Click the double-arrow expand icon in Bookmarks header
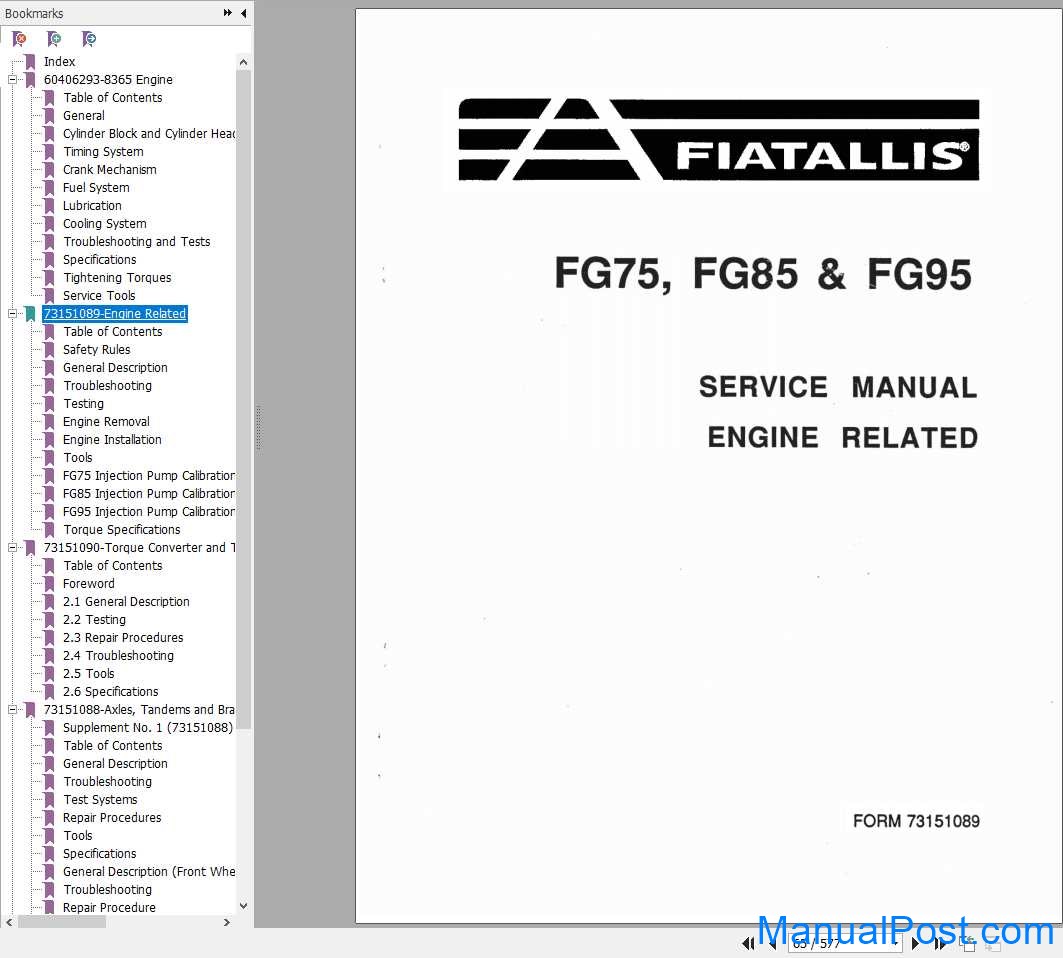The image size is (1063, 958). (228, 13)
